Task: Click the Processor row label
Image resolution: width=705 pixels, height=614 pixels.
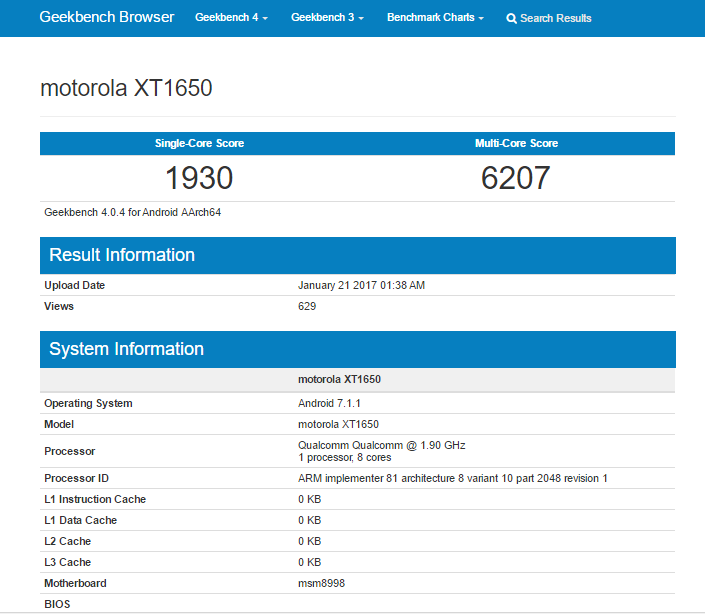Action: (70, 451)
